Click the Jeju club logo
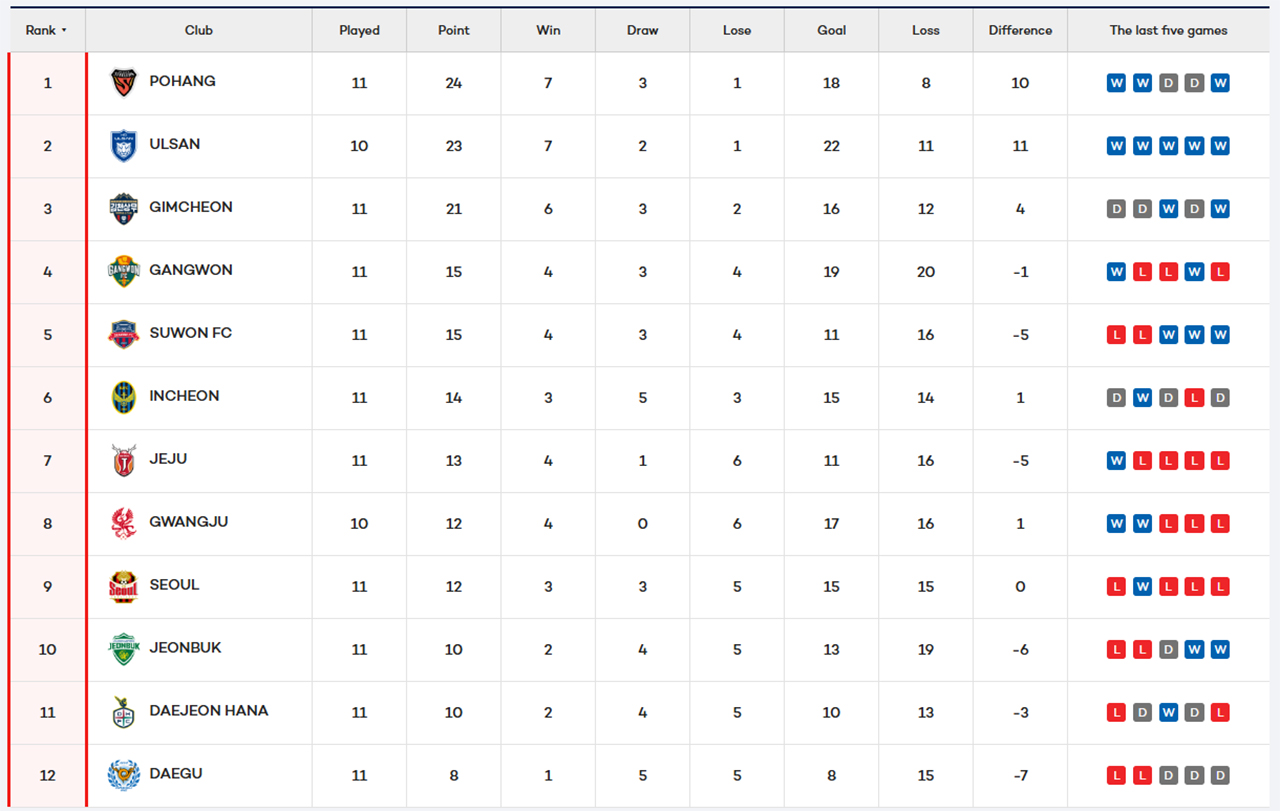This screenshot has width=1280, height=811. 123,461
